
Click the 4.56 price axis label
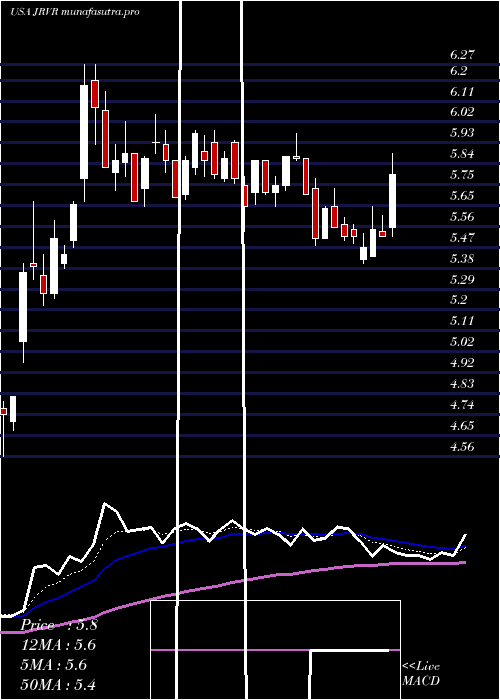click(462, 447)
